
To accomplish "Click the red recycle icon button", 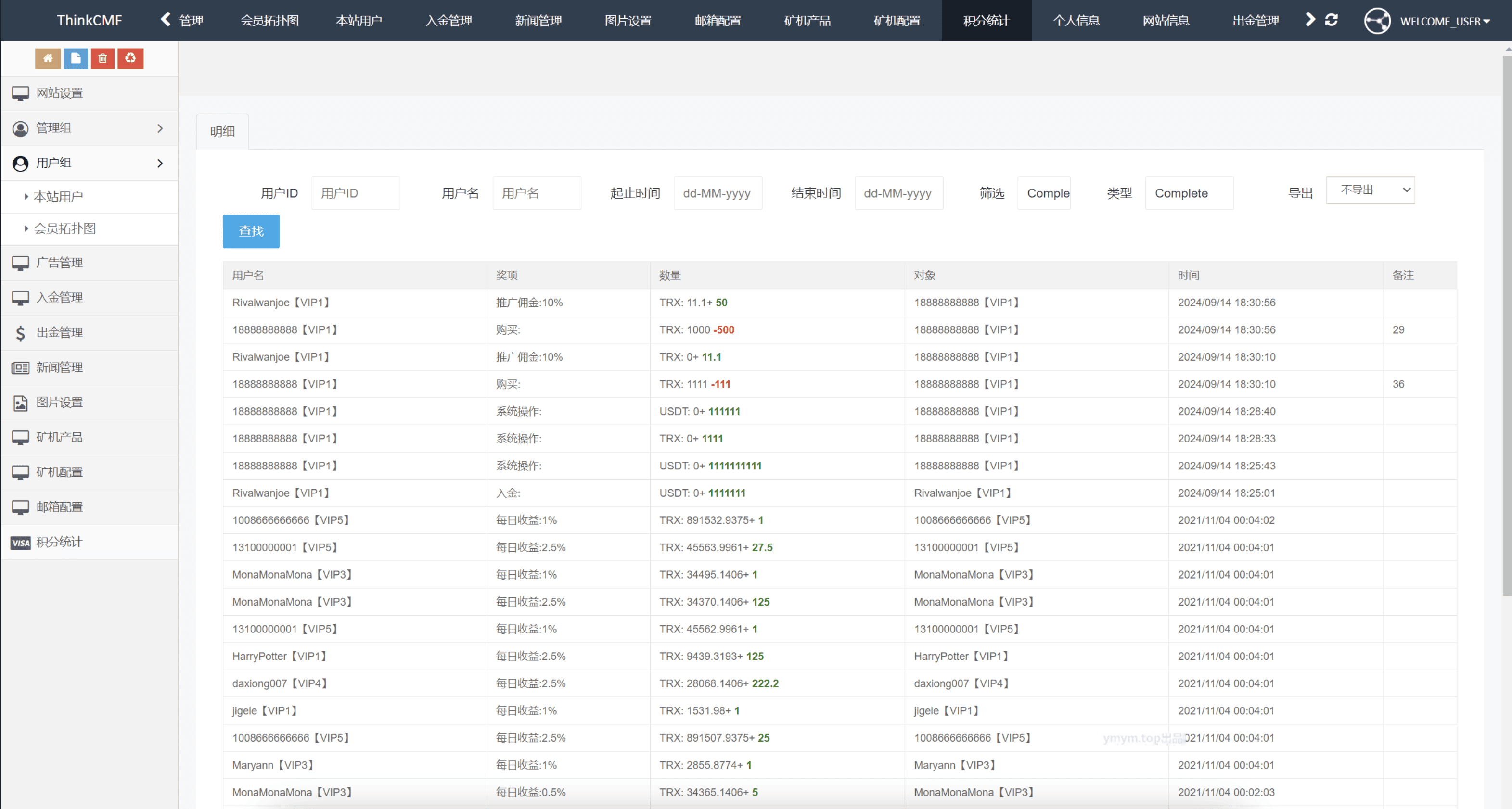I will 130,58.
